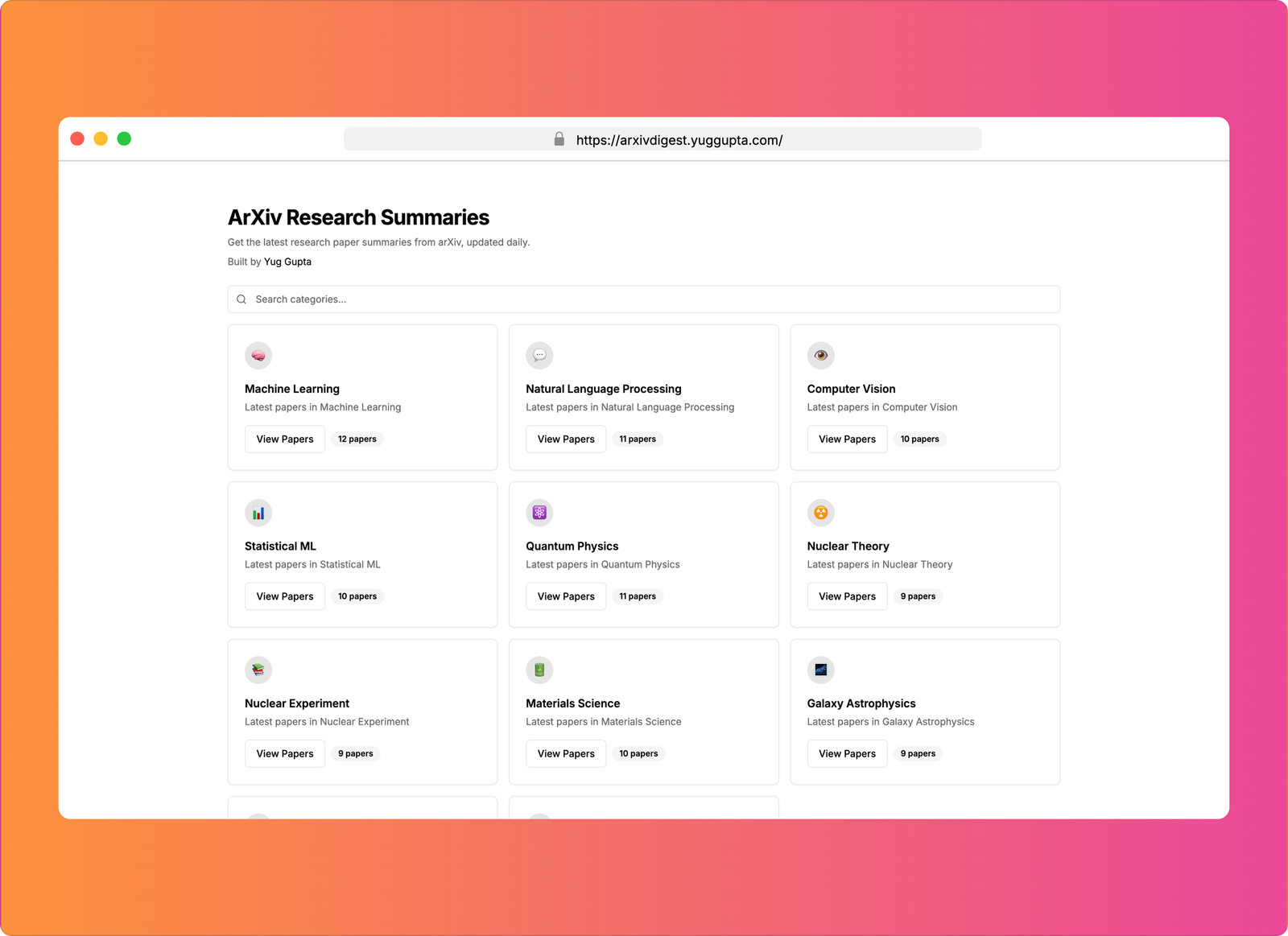Click the 11 papers badge on Quantum Physics
1288x936 pixels.
[x=638, y=596]
